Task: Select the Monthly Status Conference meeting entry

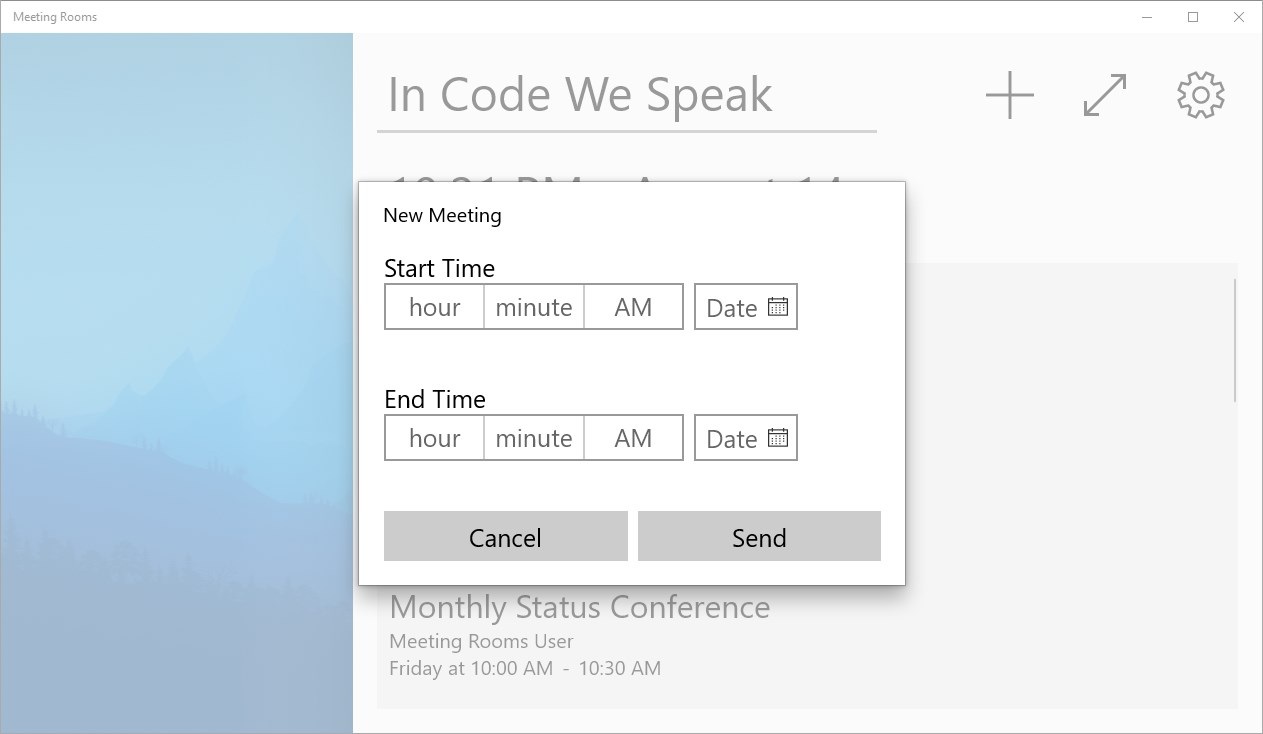Action: pyautogui.click(x=807, y=636)
